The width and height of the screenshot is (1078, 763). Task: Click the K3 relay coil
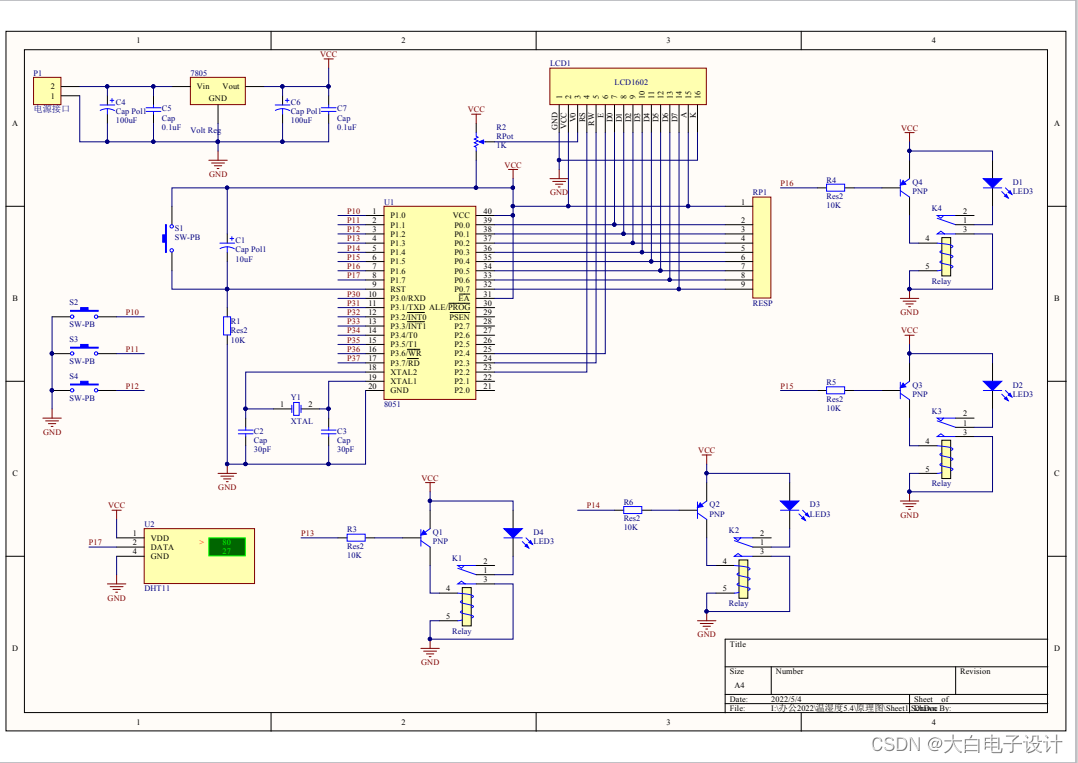946,459
